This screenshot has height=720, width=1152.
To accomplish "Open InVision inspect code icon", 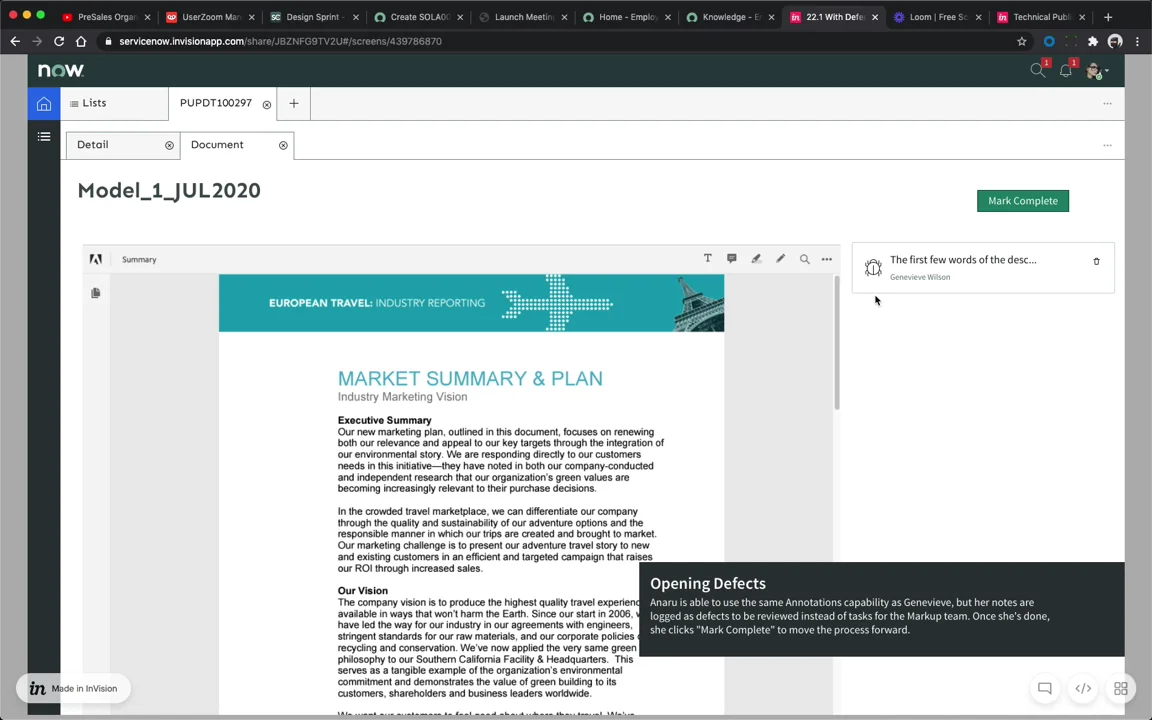I will coord(1083,688).
